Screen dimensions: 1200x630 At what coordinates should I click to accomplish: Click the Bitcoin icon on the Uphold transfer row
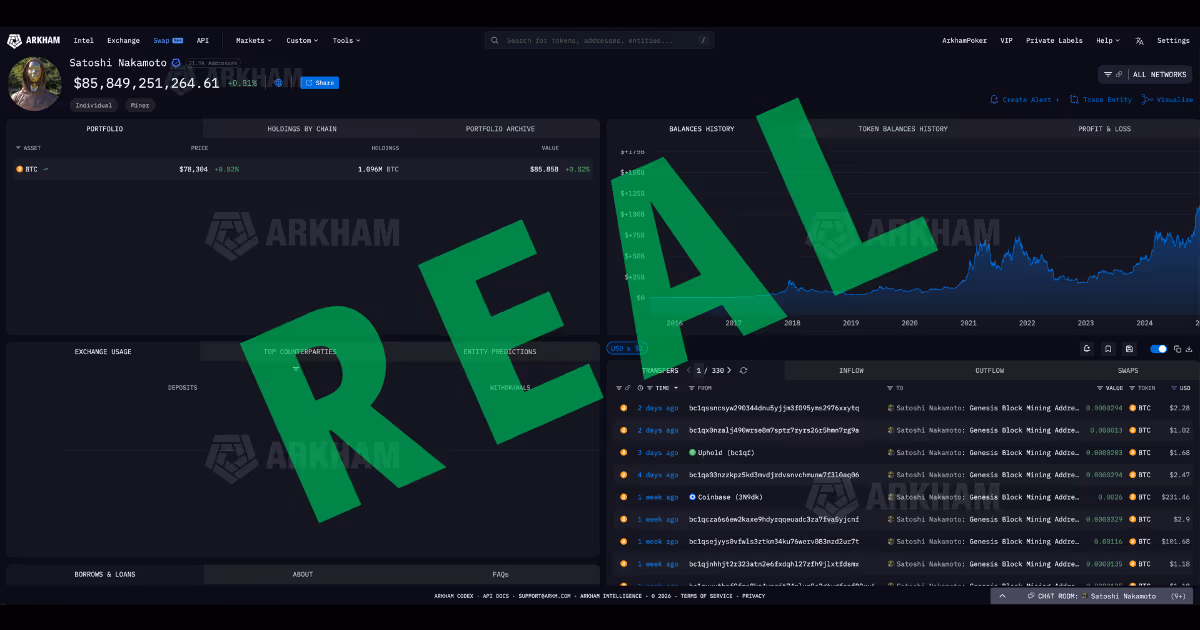tap(624, 452)
